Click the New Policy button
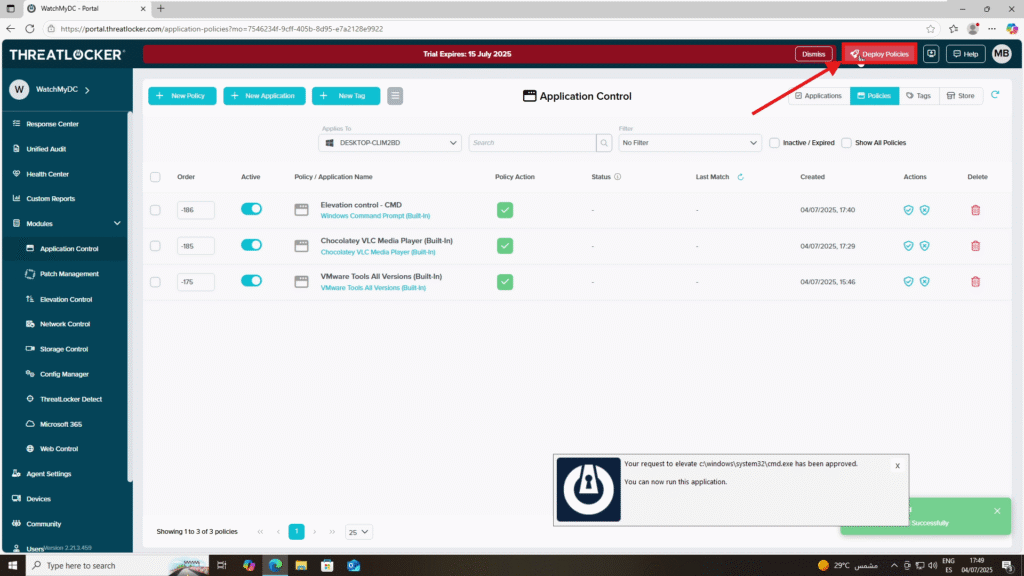The height and width of the screenshot is (576, 1024). click(182, 96)
